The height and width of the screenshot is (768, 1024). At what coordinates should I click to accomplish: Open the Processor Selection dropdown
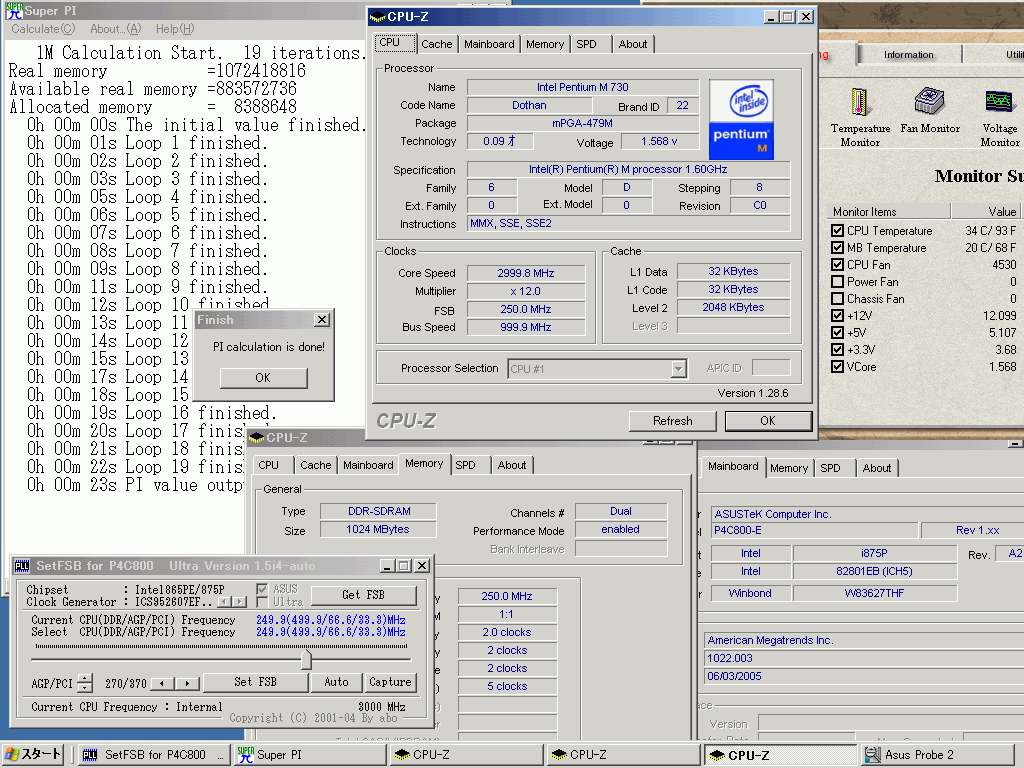[x=679, y=369]
